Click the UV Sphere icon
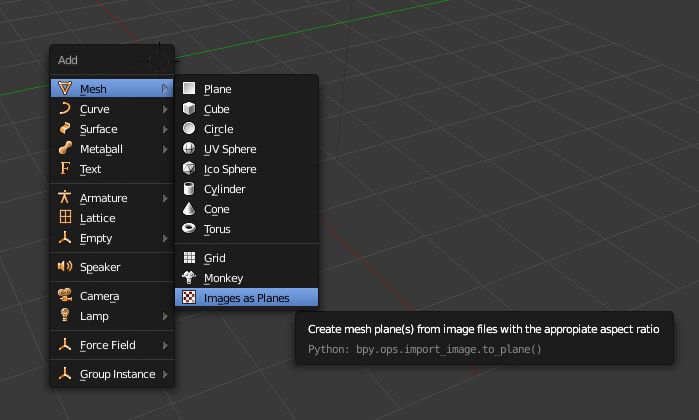 (x=189, y=148)
